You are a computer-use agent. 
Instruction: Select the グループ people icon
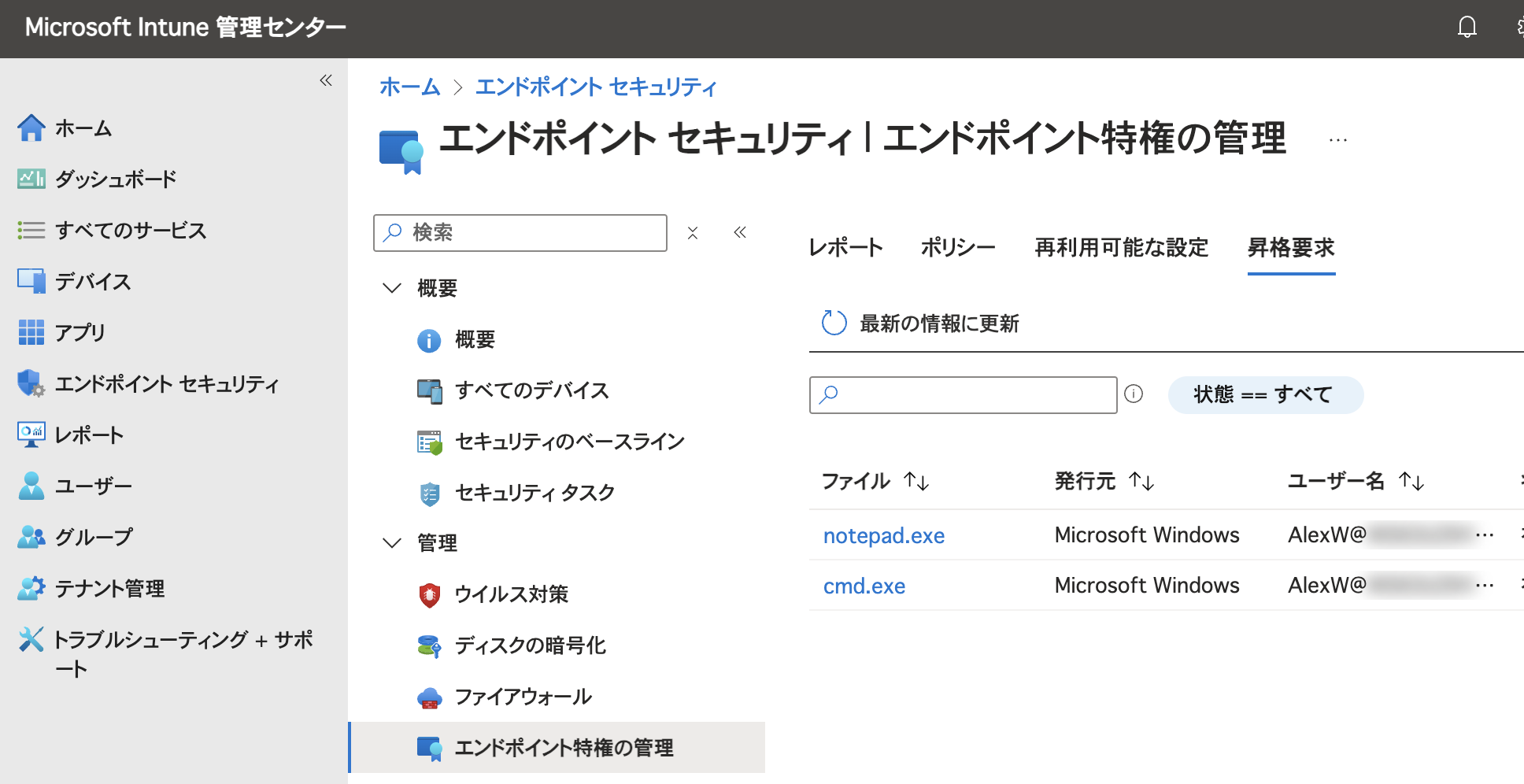point(31,537)
